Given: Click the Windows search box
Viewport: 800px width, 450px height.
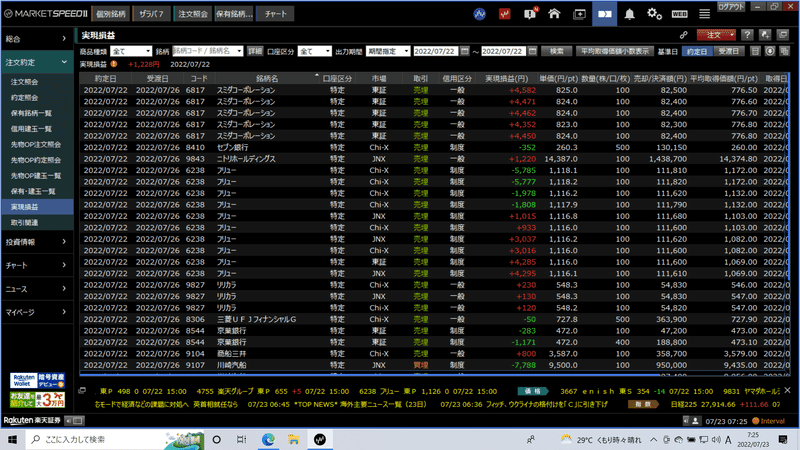Looking at the screenshot, I should [115, 439].
